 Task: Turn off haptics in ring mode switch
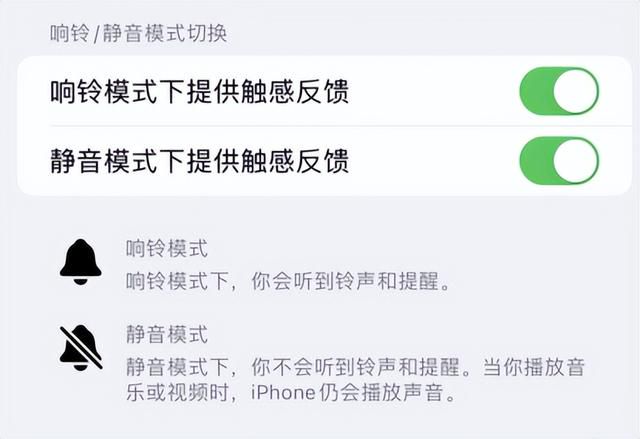(559, 91)
